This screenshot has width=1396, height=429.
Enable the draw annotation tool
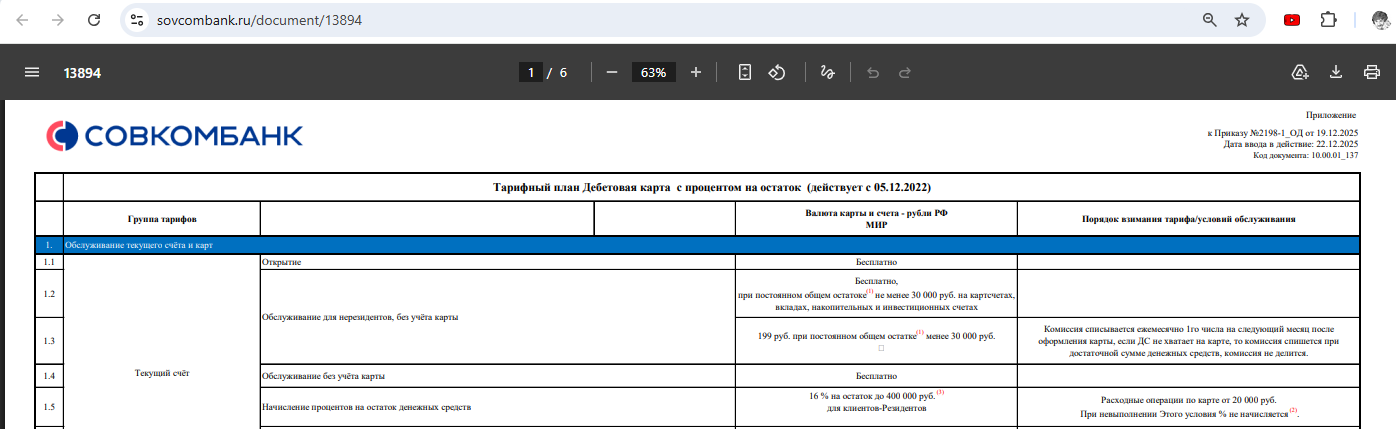click(827, 73)
